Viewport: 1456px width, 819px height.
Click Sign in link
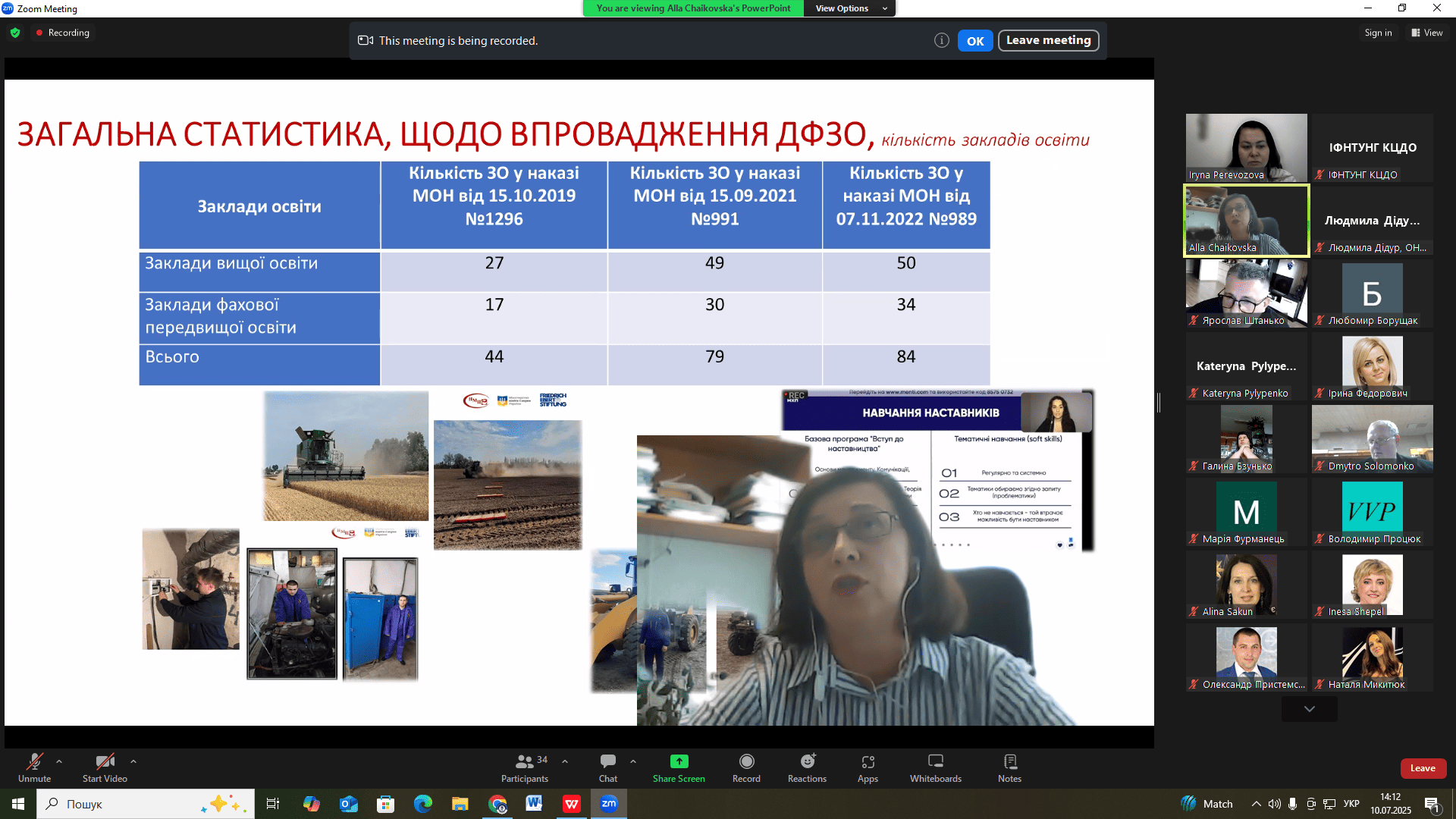coord(1378,33)
